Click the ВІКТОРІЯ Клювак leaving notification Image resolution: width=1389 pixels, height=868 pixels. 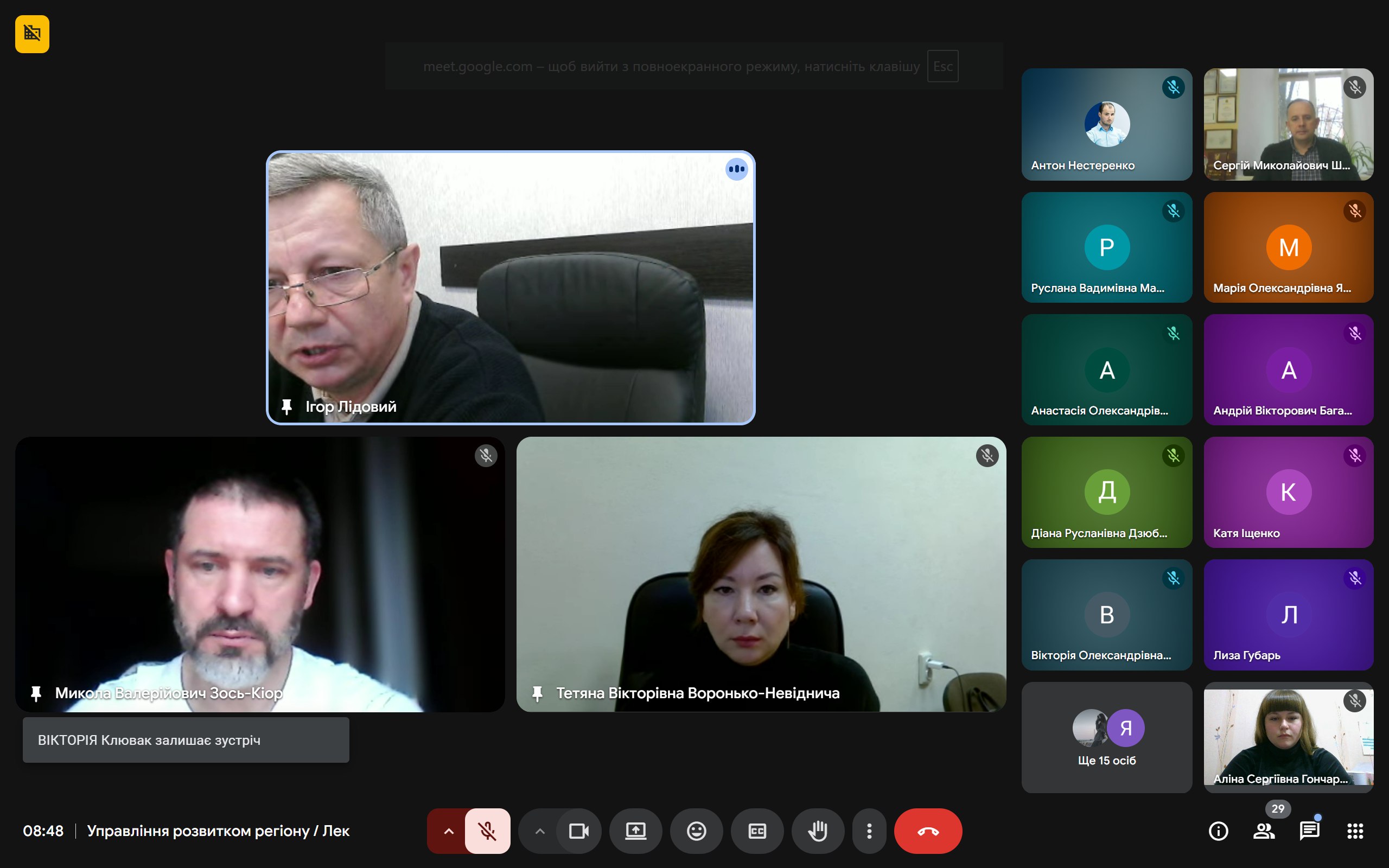click(186, 740)
